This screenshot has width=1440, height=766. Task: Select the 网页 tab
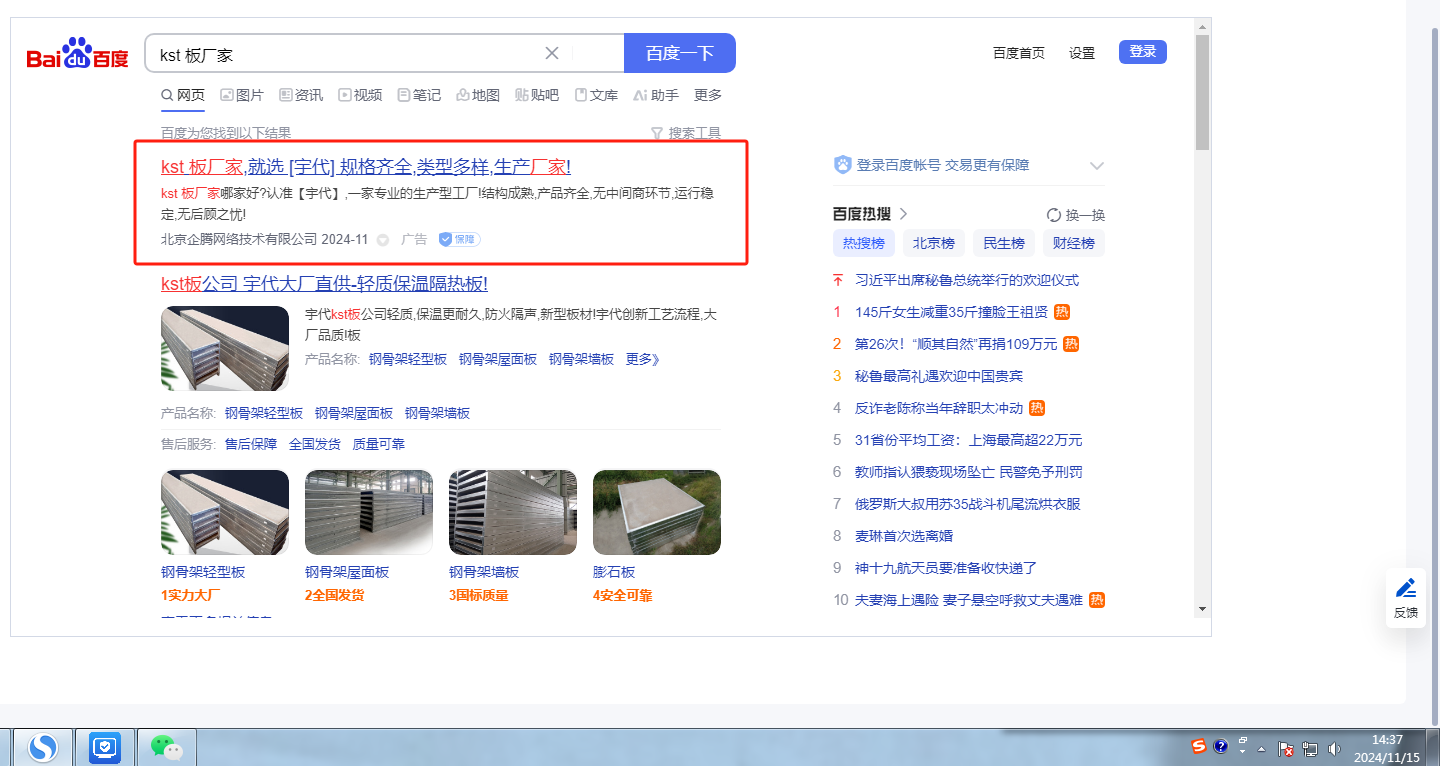[x=183, y=95]
